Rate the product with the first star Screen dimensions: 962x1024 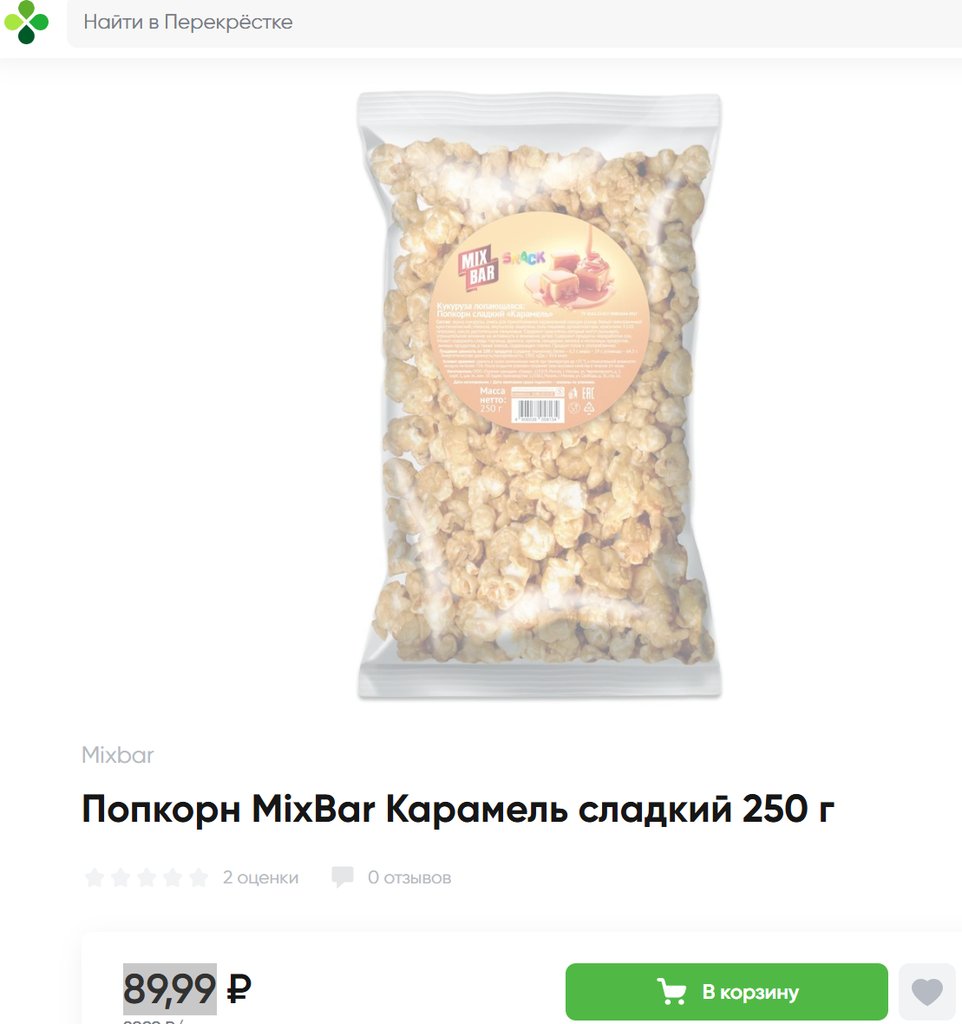coord(95,878)
